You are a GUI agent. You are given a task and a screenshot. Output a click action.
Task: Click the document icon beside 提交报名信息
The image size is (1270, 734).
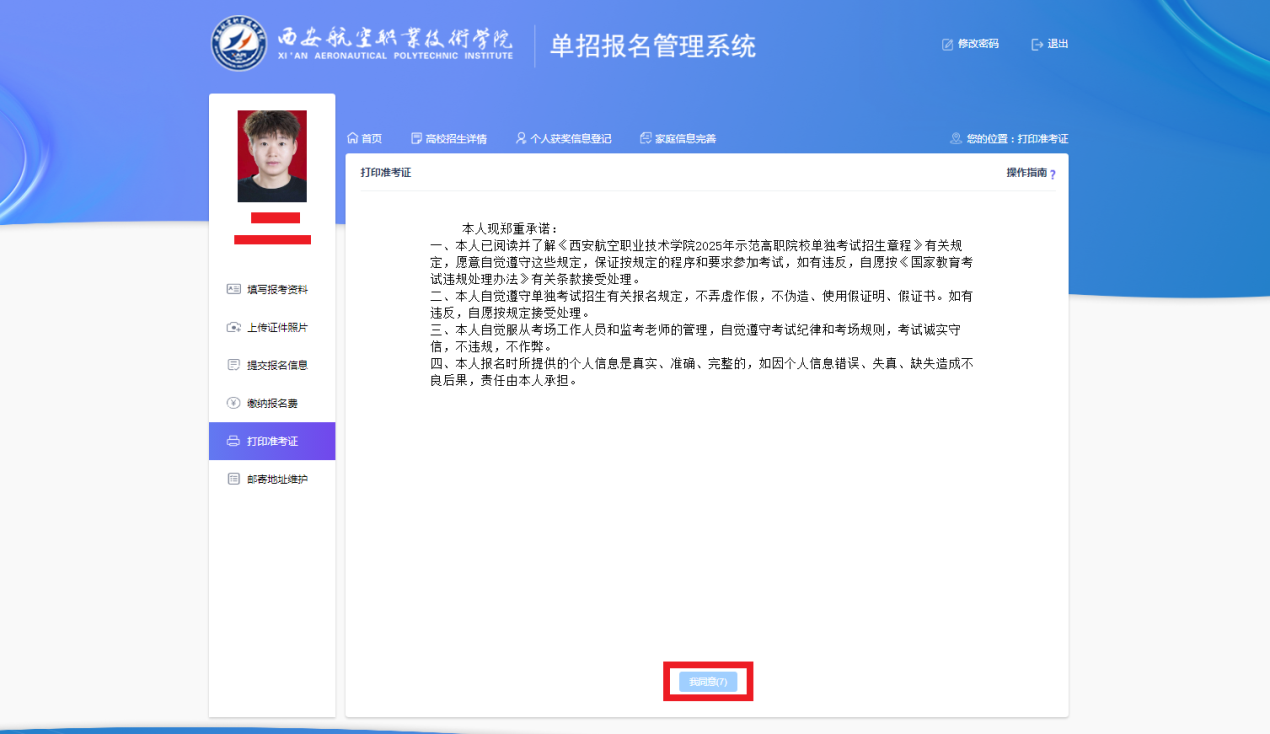coord(233,365)
